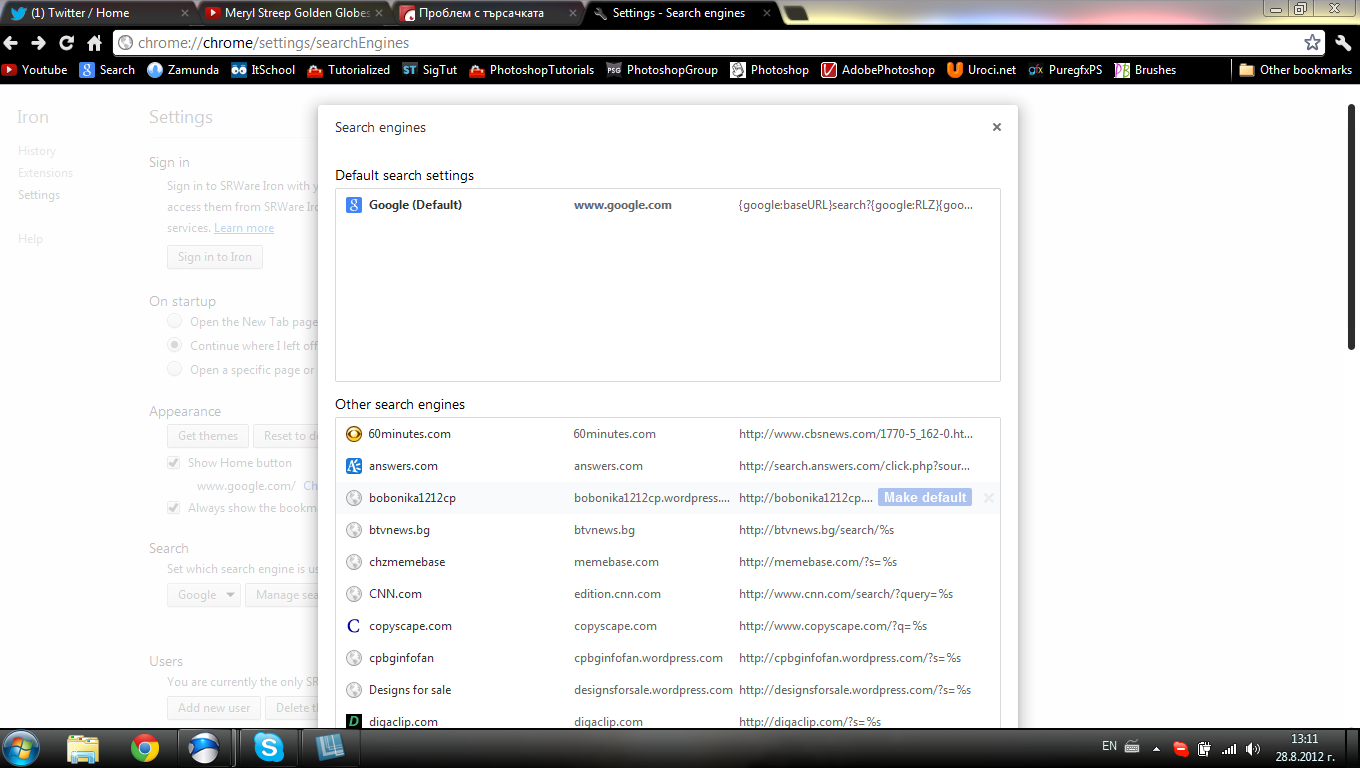Click the browser back arrow
The image size is (1360, 768).
[11, 43]
